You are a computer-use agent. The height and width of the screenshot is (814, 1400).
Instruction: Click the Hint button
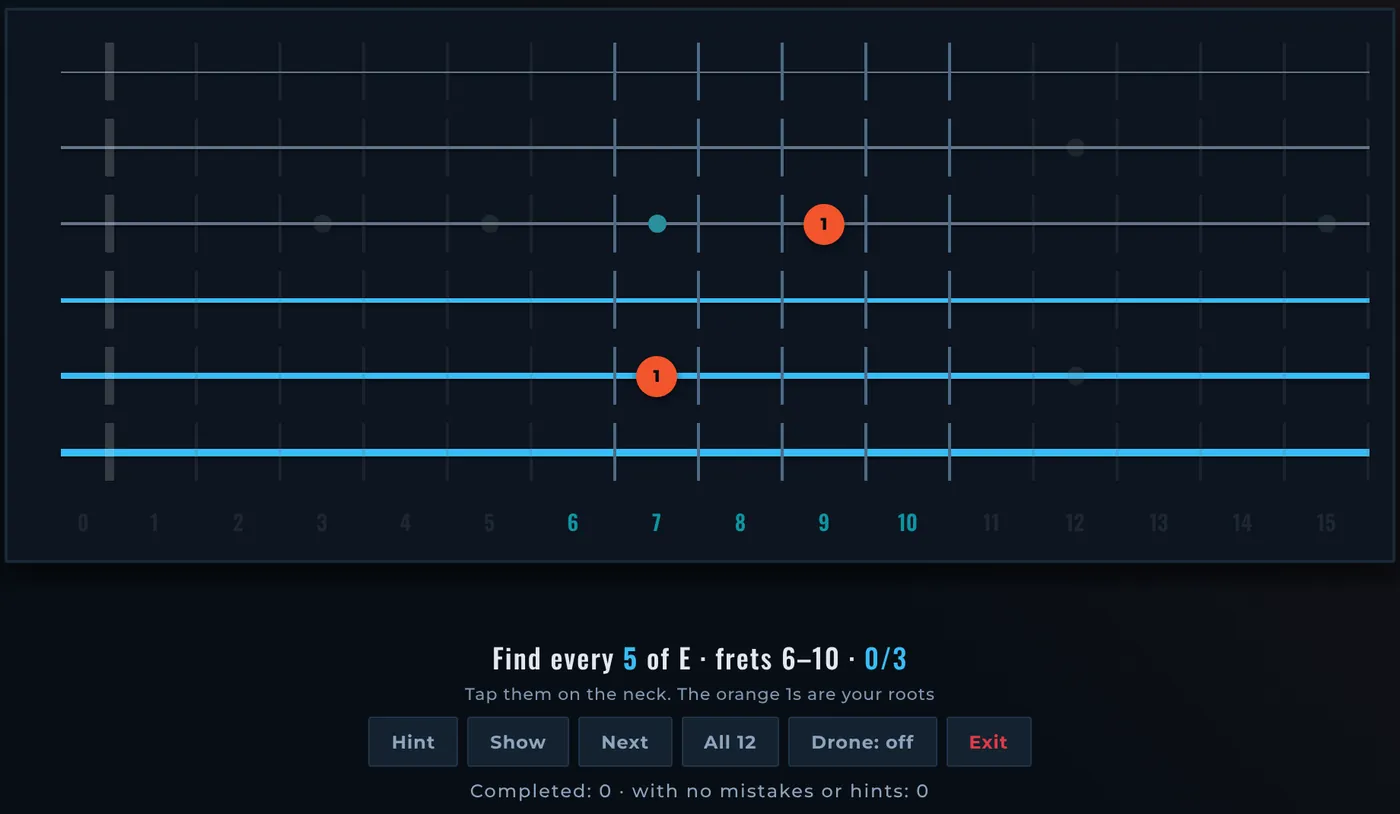413,742
